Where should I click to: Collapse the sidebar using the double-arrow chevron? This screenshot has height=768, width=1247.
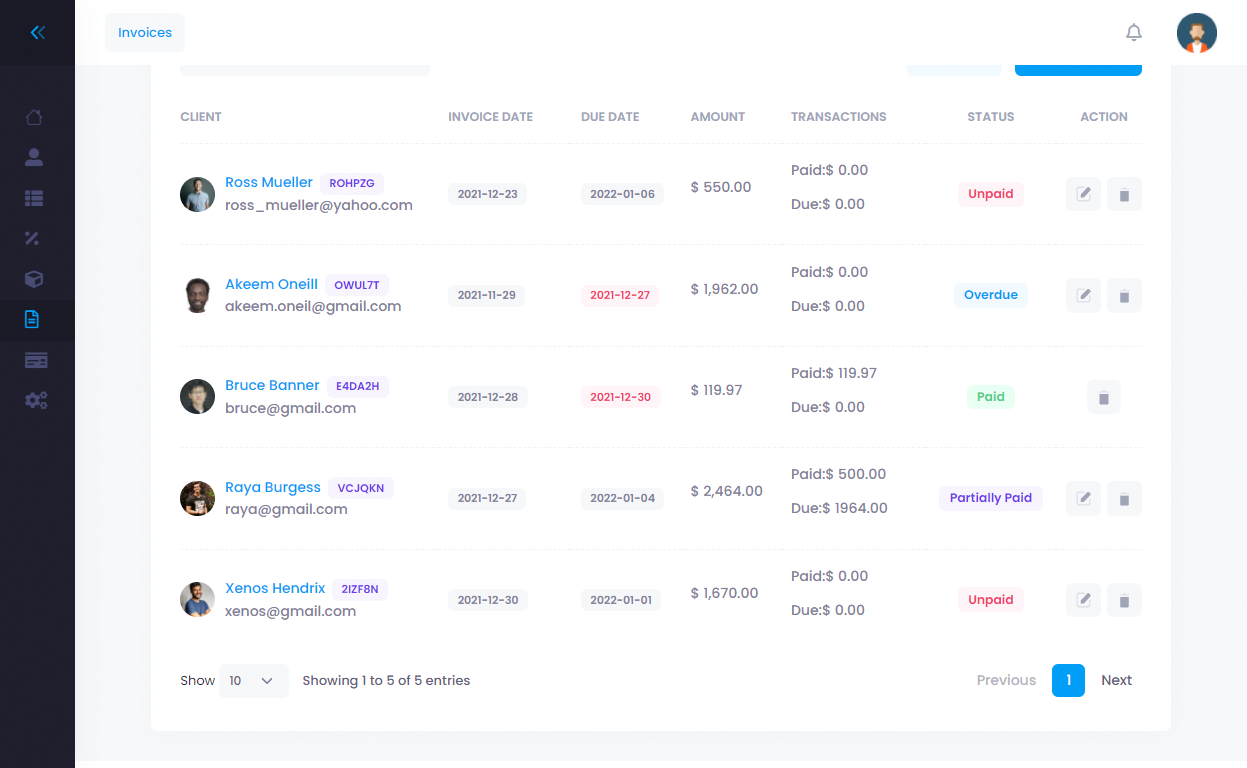coord(38,32)
